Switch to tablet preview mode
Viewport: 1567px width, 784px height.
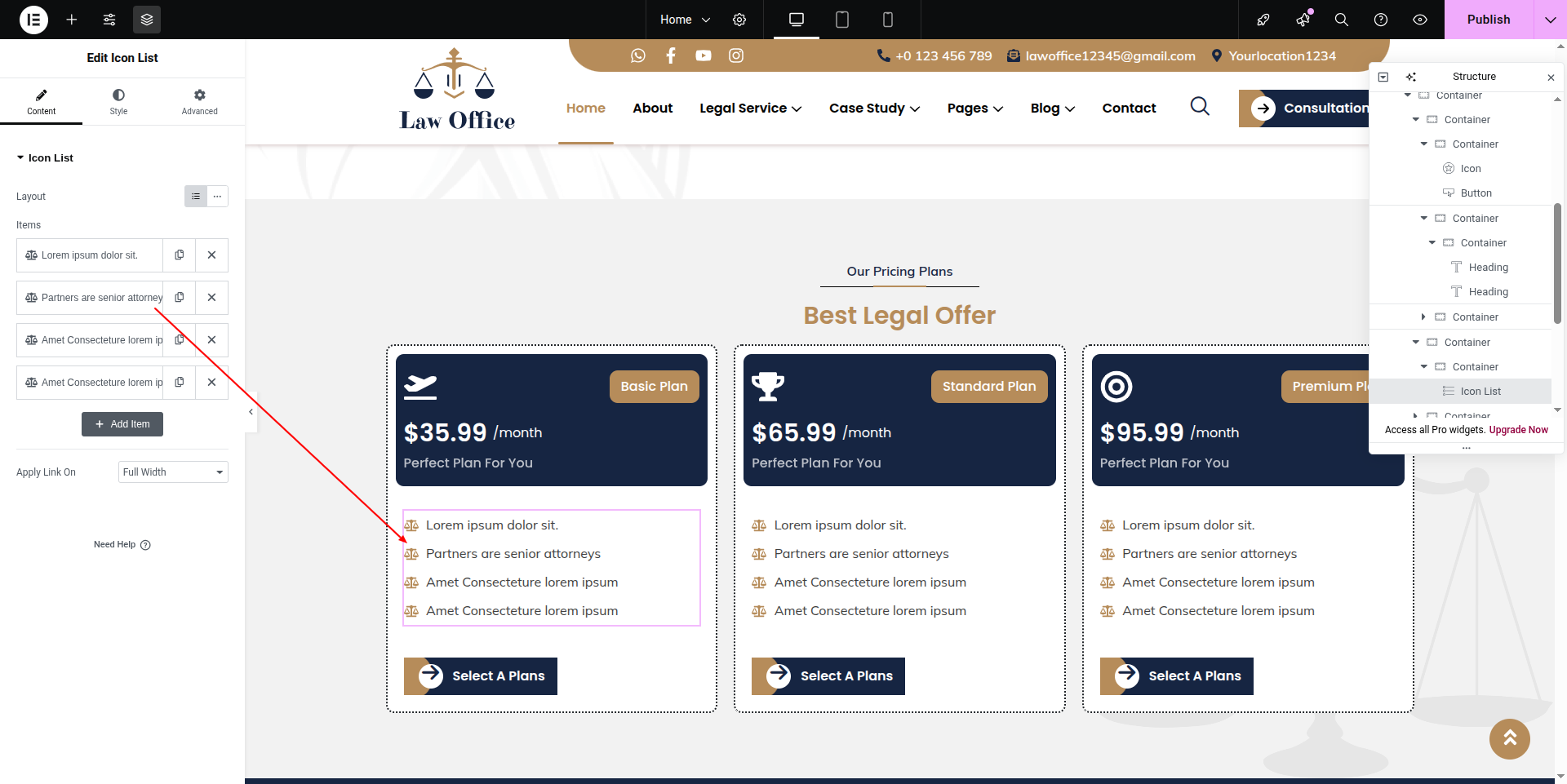(x=842, y=20)
